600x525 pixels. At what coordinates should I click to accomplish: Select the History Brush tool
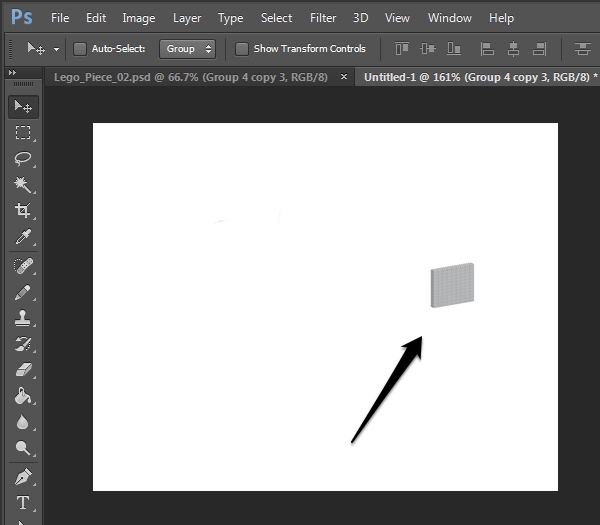pos(23,344)
